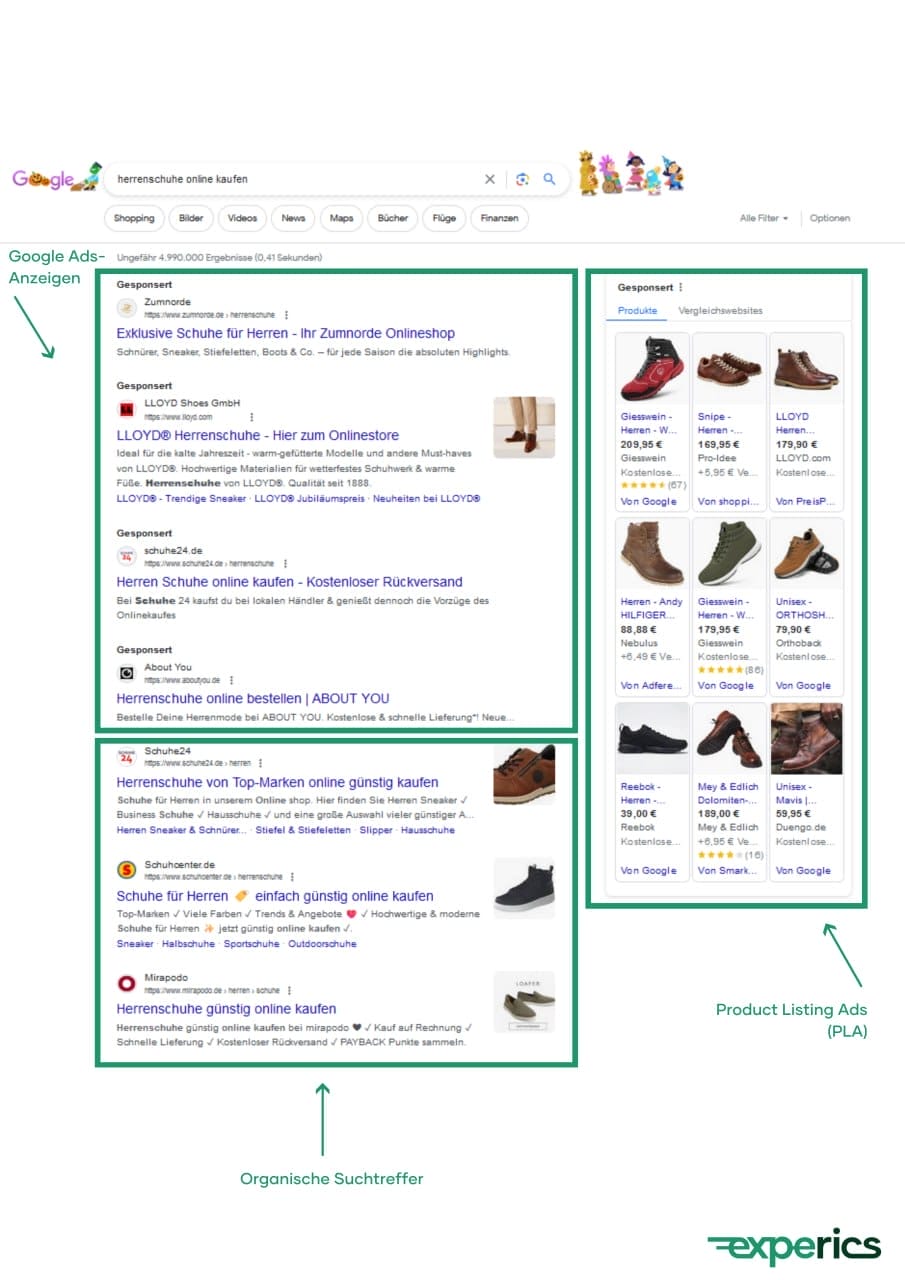Open Herrenschuhe online bestellen ABOUT YOU ad
Screen dimensions: 905x1280
pos(253,699)
